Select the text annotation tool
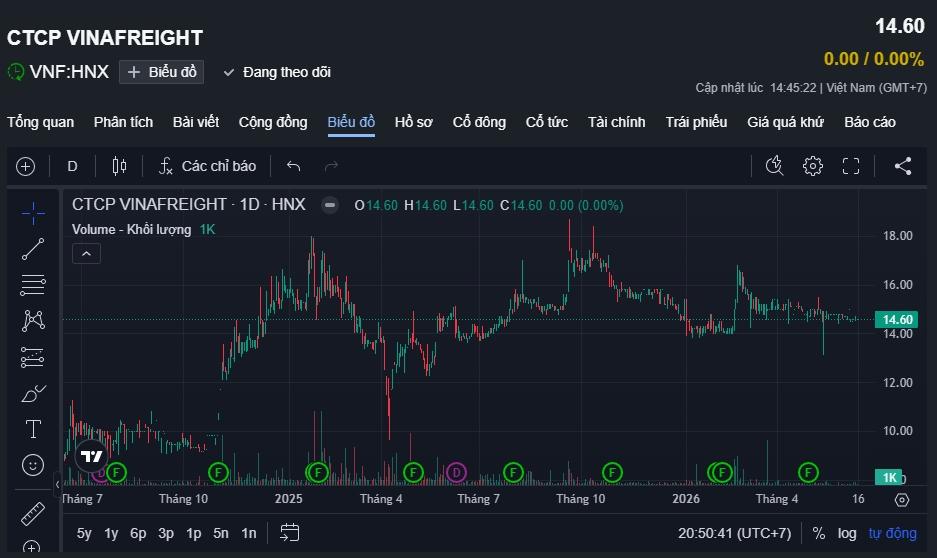This screenshot has width=937, height=558. [33, 429]
